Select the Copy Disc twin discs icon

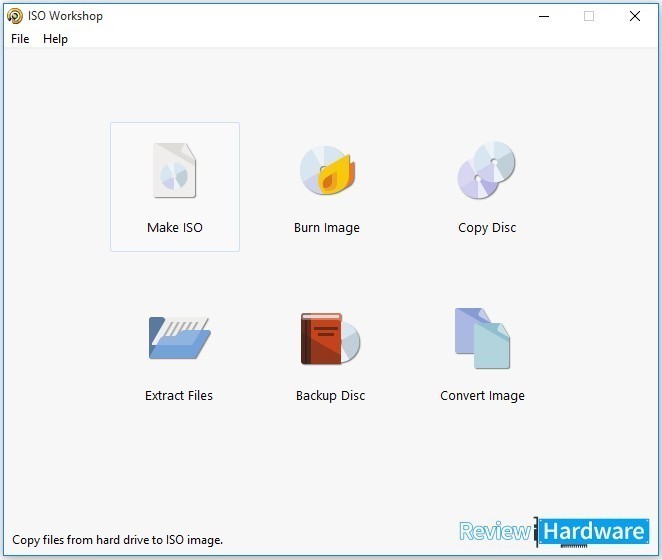pyautogui.click(x=487, y=170)
